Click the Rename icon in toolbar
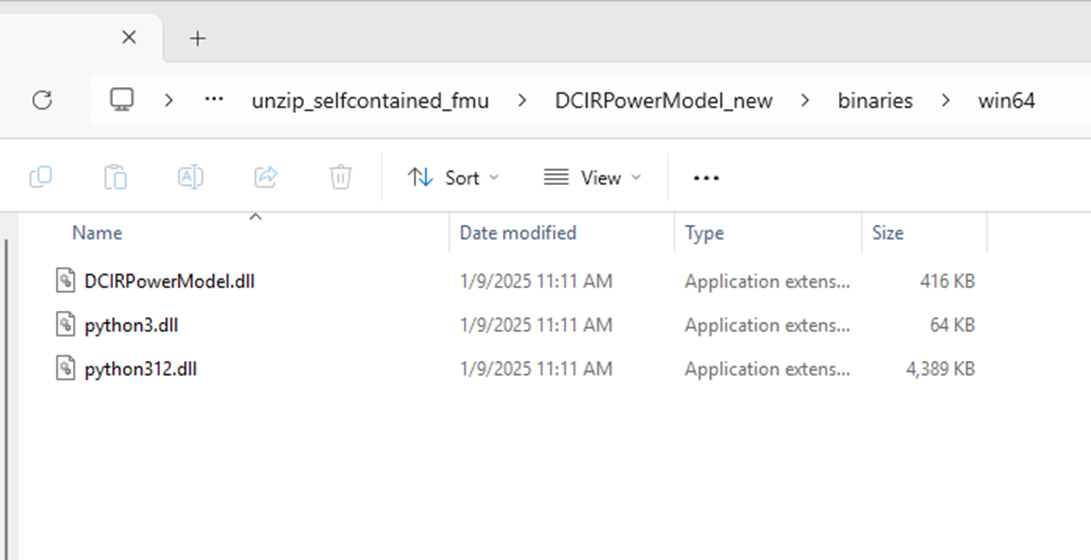The height and width of the screenshot is (560, 1091). pos(190,178)
